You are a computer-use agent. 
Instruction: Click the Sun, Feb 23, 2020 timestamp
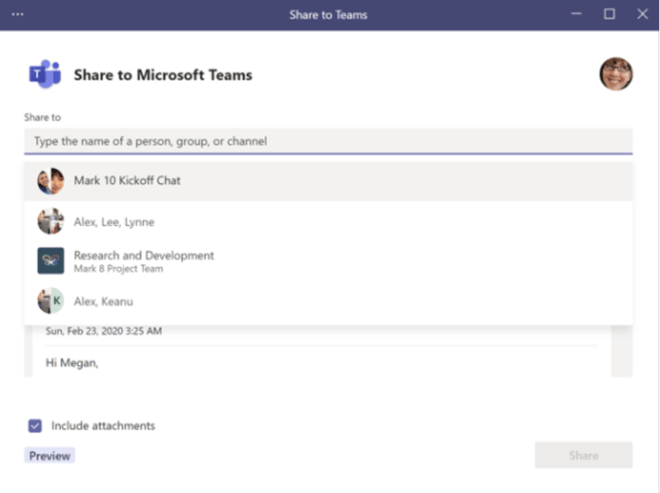tap(104, 331)
